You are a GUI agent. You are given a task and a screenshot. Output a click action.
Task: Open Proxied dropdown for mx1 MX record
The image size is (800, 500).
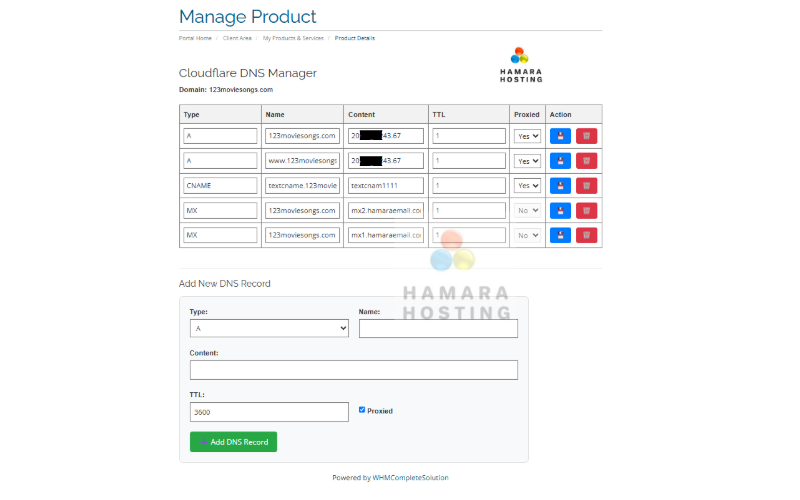coord(527,235)
